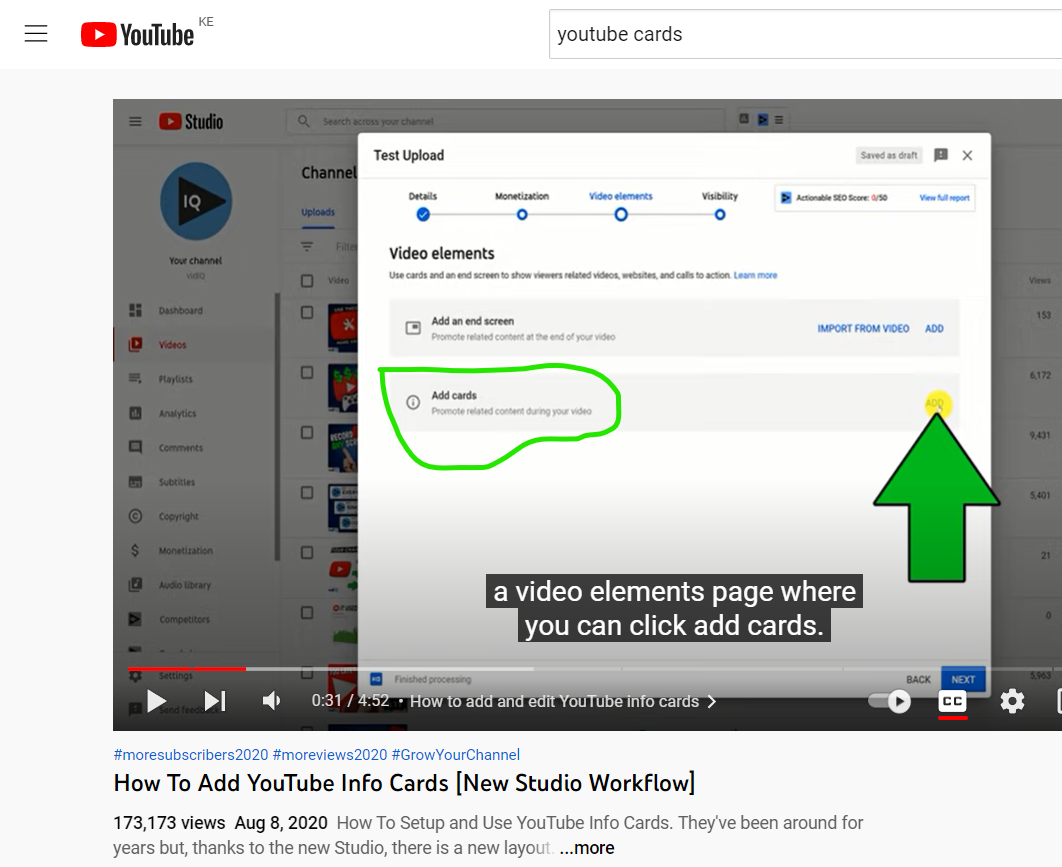Click the Studio search magnifier icon

[303, 121]
